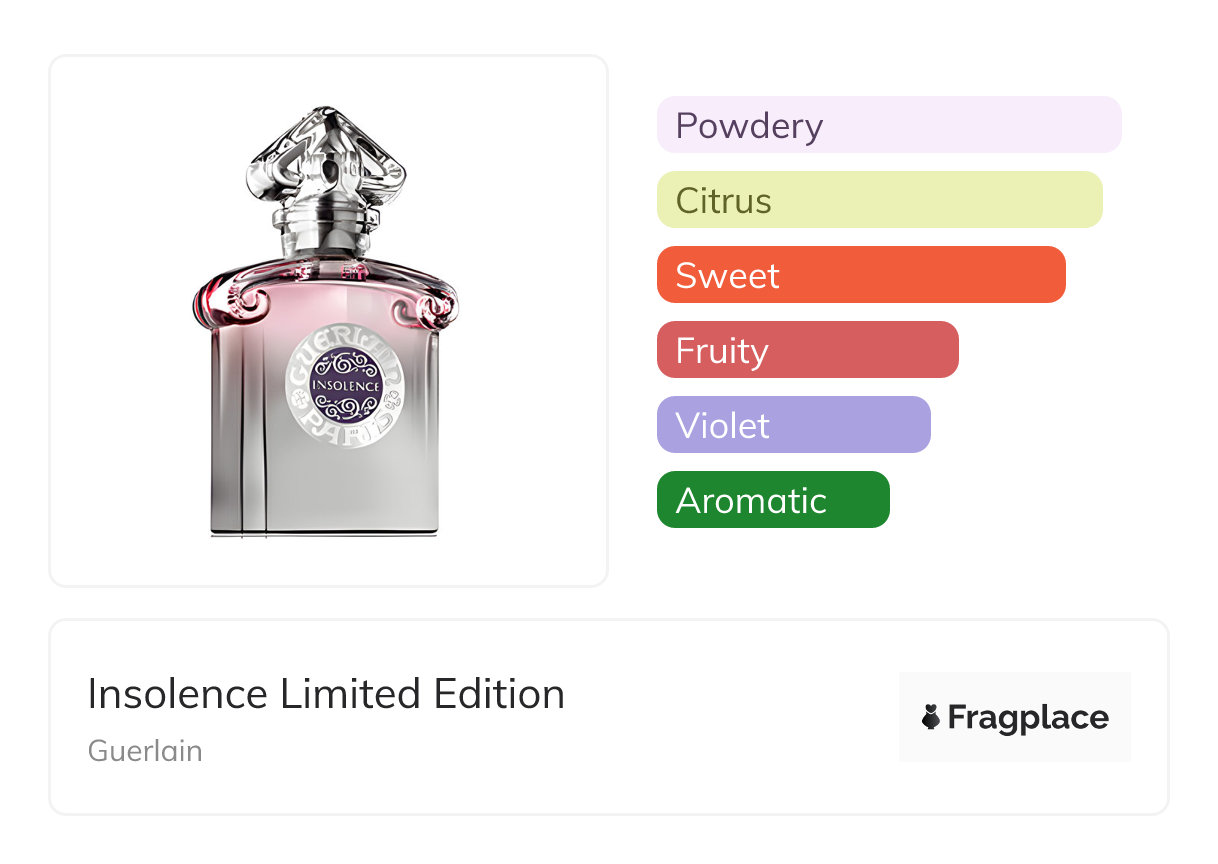The height and width of the screenshot is (864, 1218).
Task: Click the orange Sweet accord bar
Action: [x=860, y=275]
